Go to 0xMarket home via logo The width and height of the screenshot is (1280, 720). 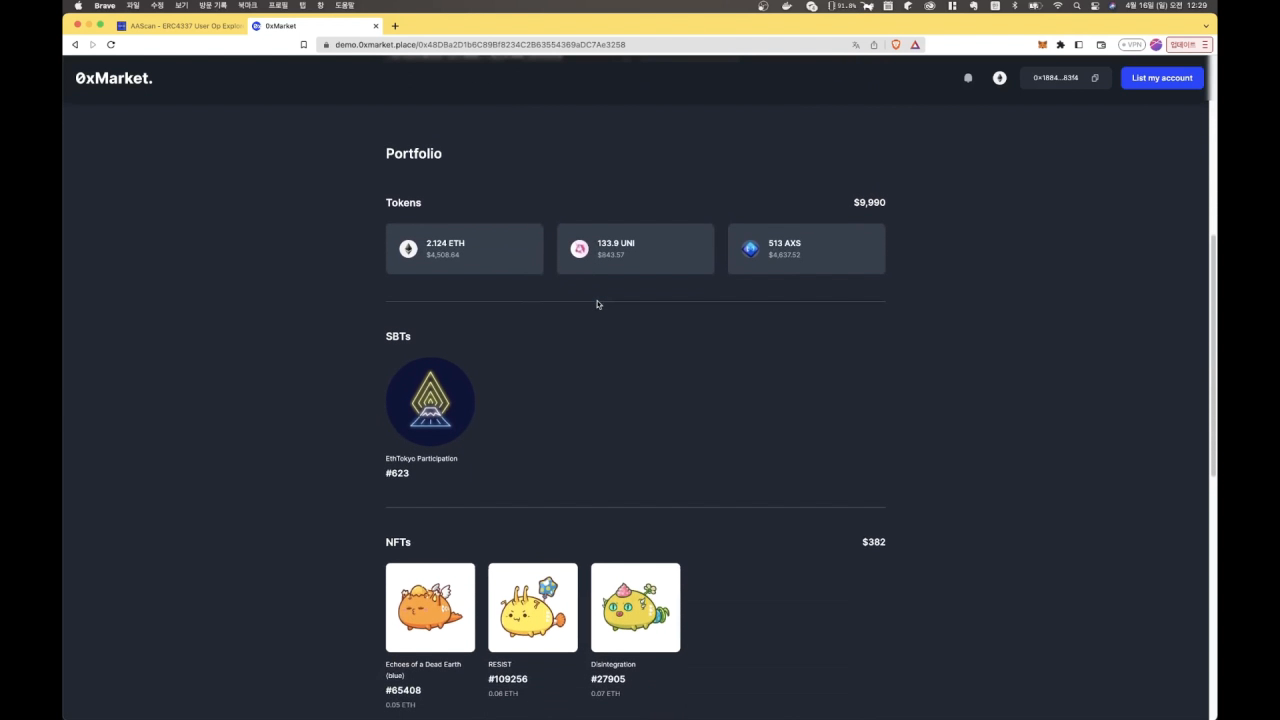(x=114, y=78)
